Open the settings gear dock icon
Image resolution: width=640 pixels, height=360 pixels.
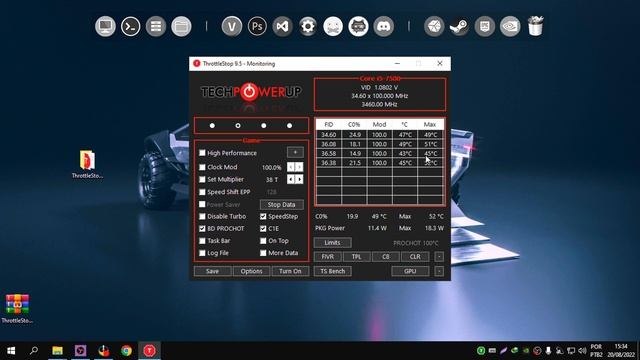308,27
